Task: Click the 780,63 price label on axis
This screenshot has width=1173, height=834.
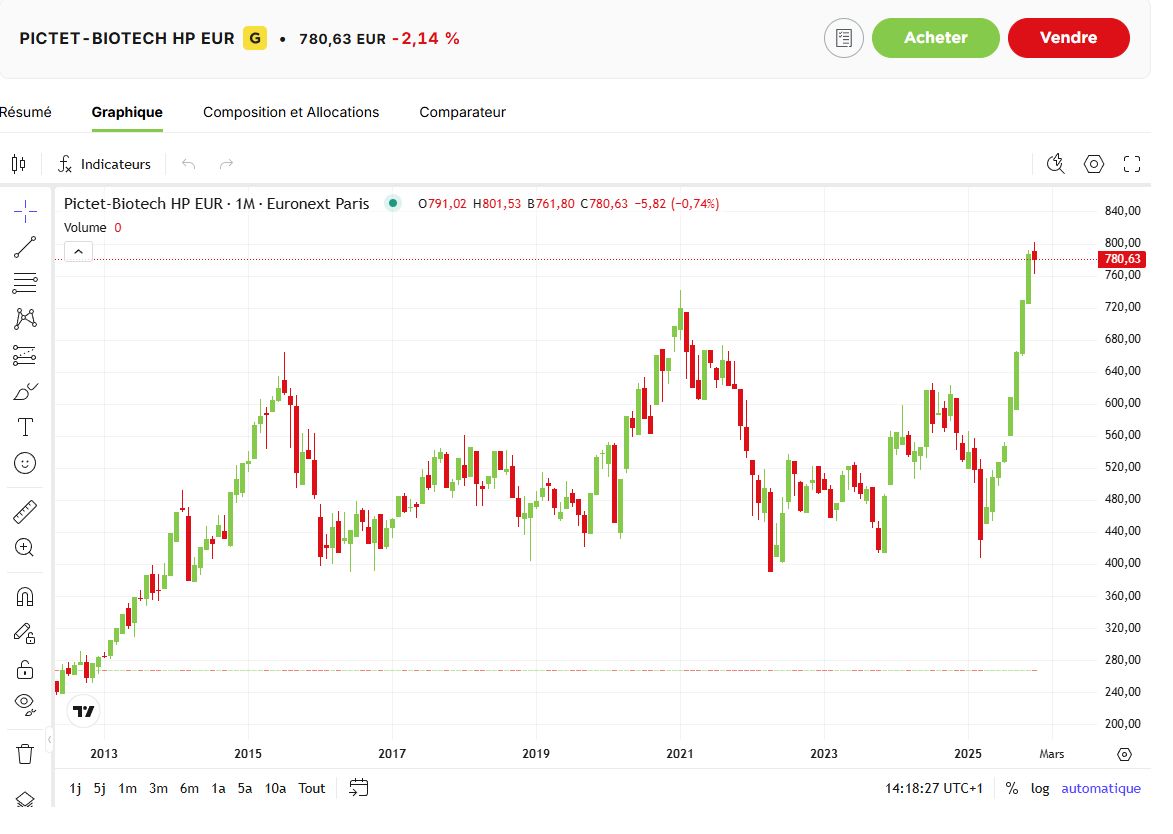Action: [1122, 259]
